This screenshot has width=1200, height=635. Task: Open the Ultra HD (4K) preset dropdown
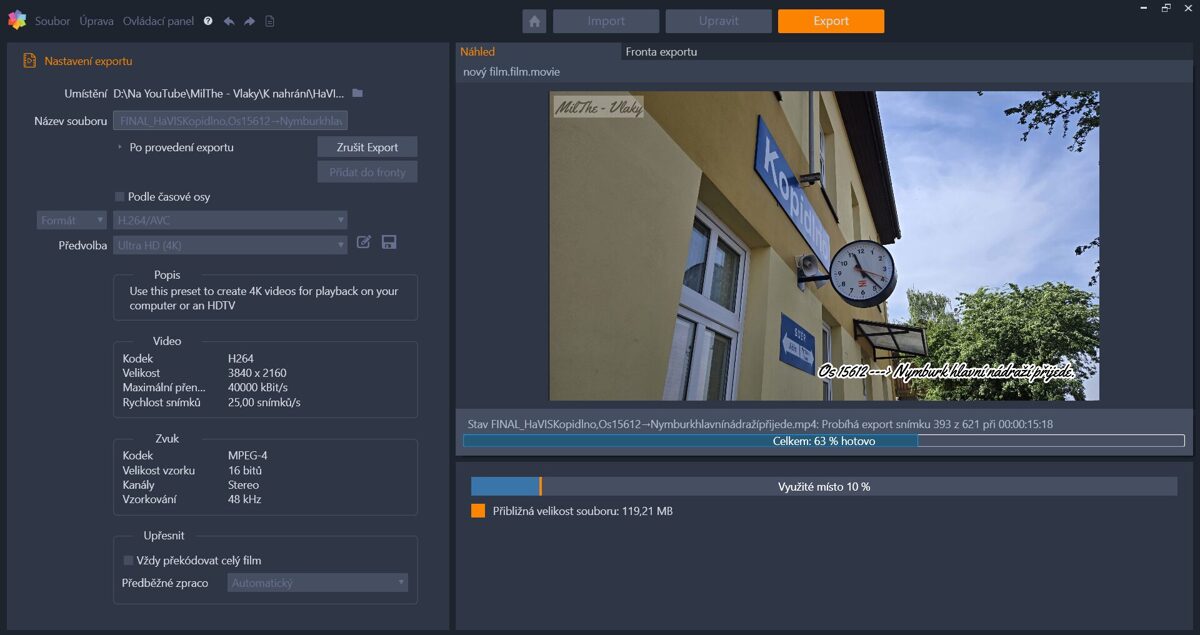[x=230, y=245]
